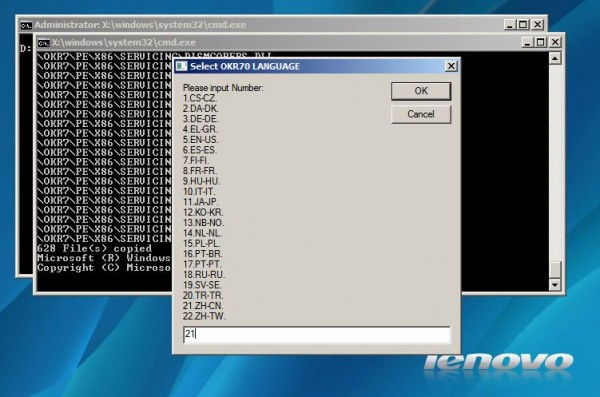
Task: Click the Lenovo logo on desktop
Action: pyautogui.click(x=499, y=362)
